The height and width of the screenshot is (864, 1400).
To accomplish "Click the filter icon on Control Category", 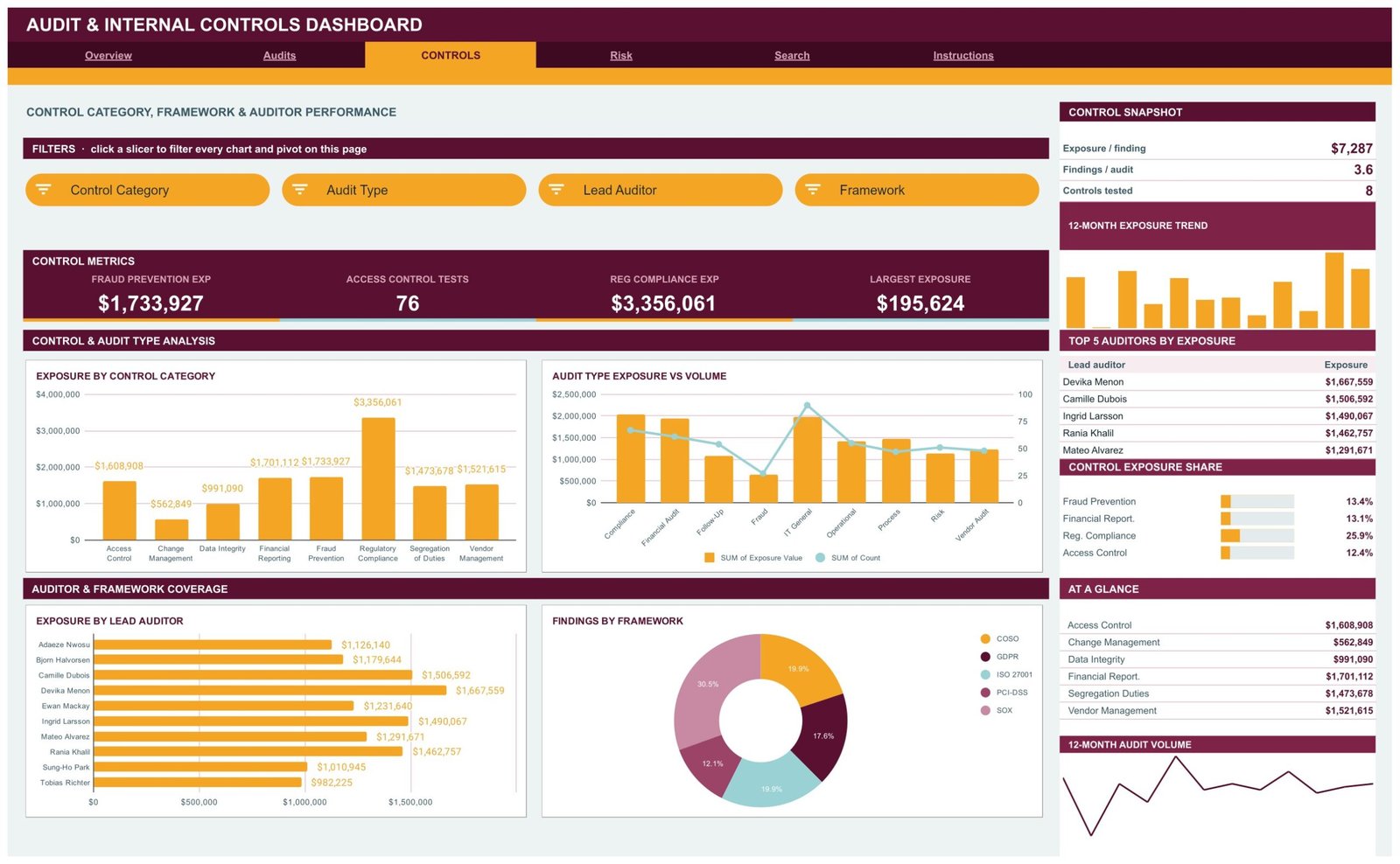I will pyautogui.click(x=44, y=189).
